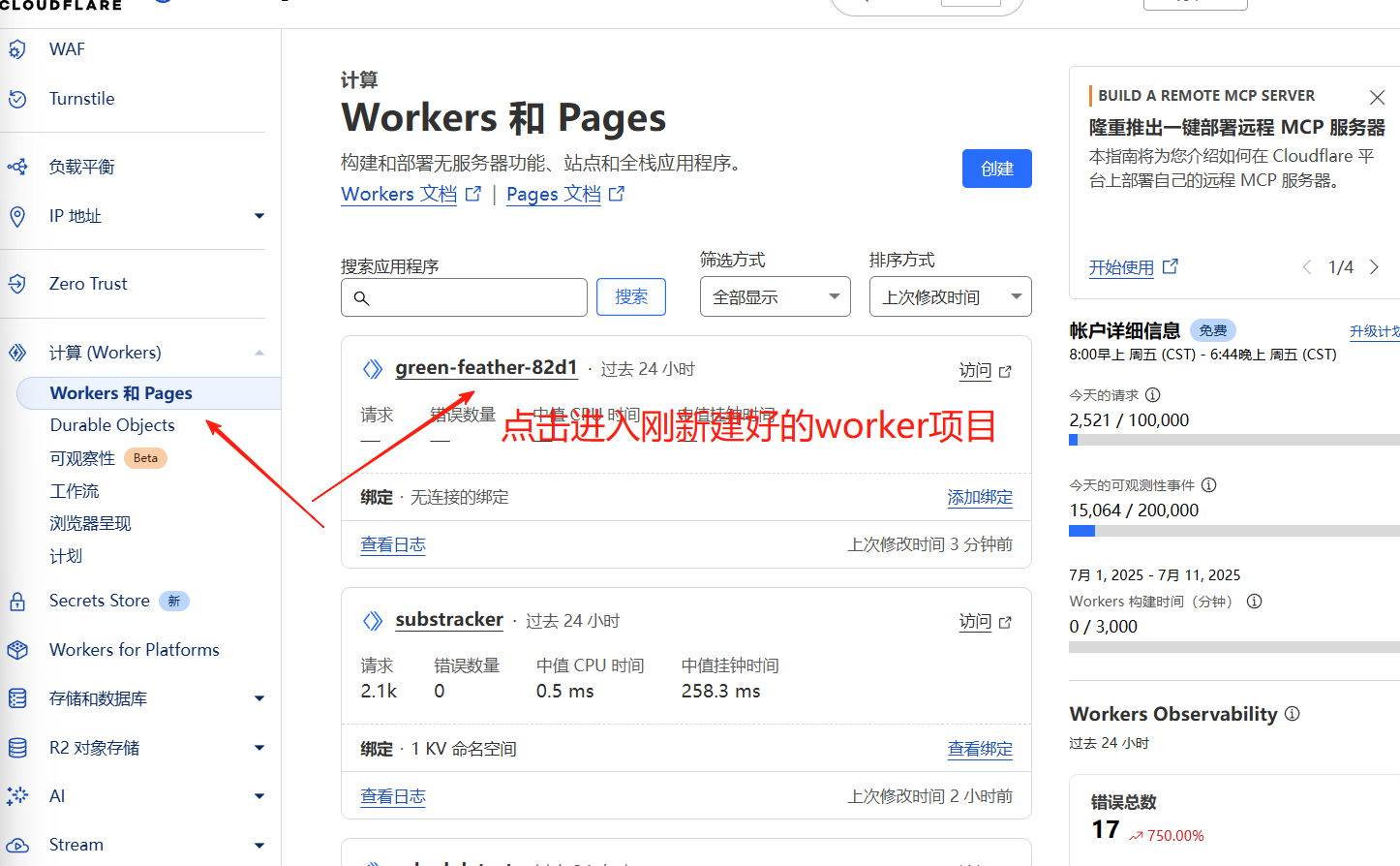Click the Stream cloud icon

(x=17, y=845)
